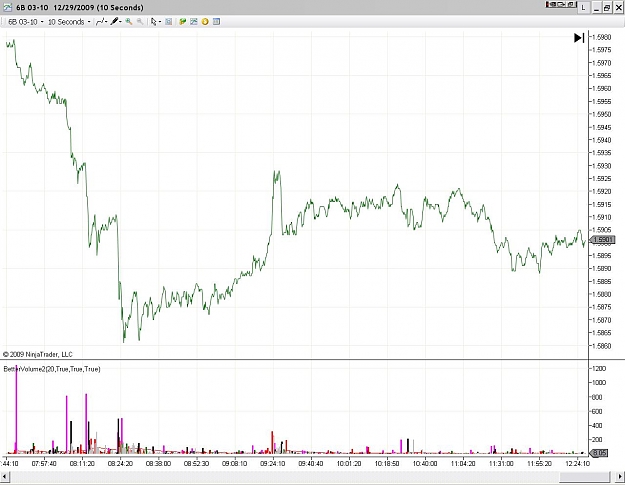Image resolution: width=625 pixels, height=485 pixels.
Task: Click the L link button in title bar
Action: tap(583, 7)
